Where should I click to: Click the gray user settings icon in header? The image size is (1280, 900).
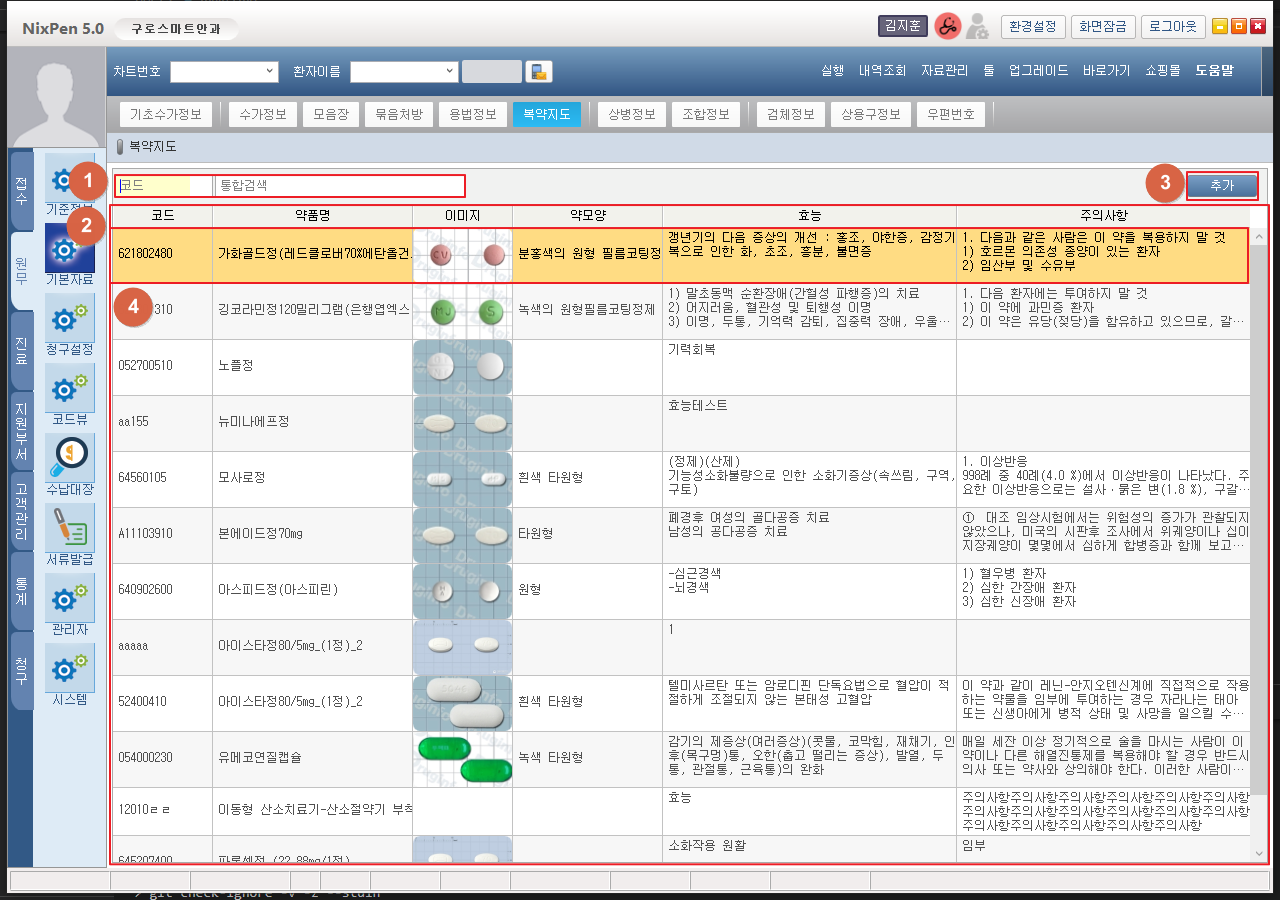pyautogui.click(x=977, y=27)
